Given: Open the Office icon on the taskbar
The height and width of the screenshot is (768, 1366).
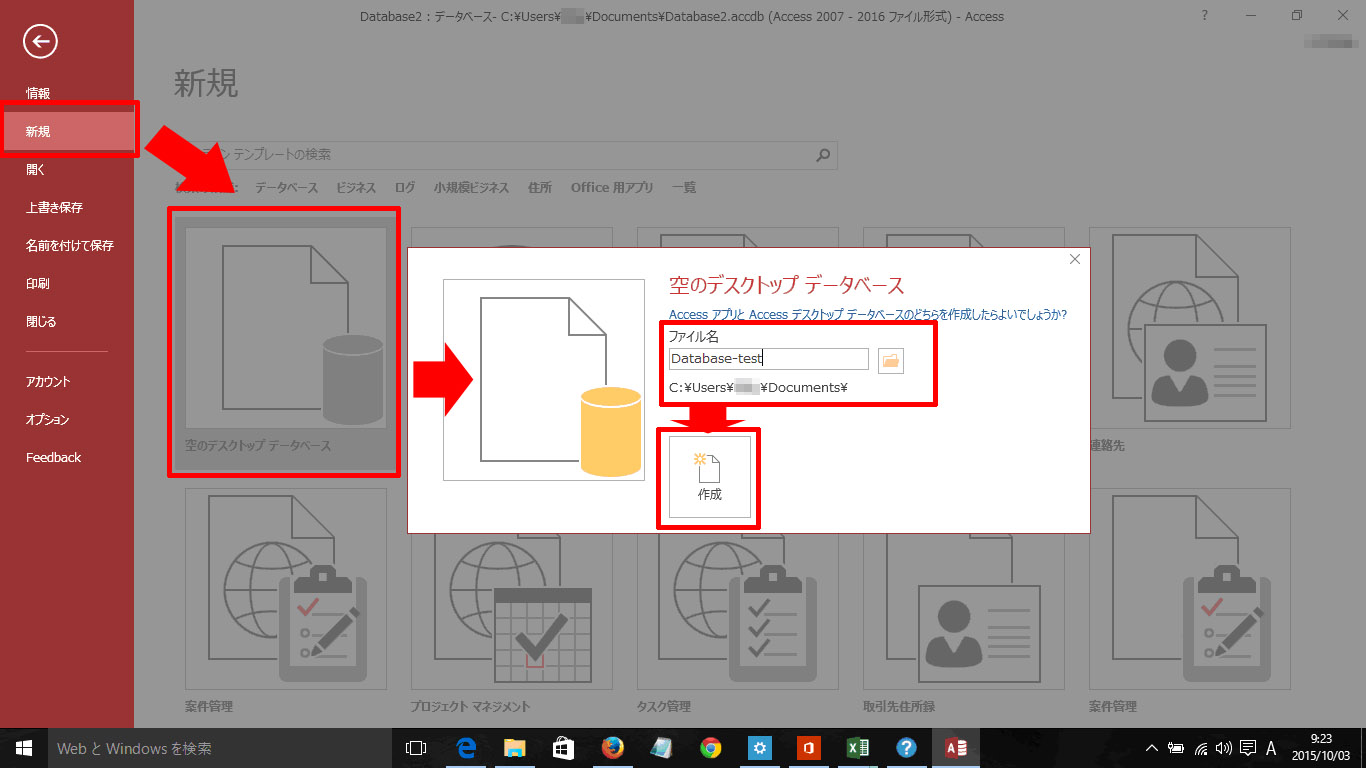Looking at the screenshot, I should 808,748.
